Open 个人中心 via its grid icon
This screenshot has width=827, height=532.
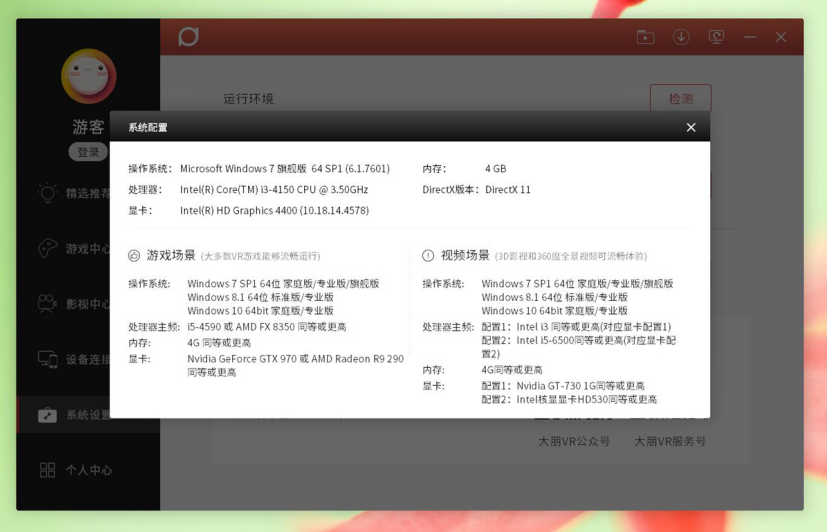click(x=47, y=470)
